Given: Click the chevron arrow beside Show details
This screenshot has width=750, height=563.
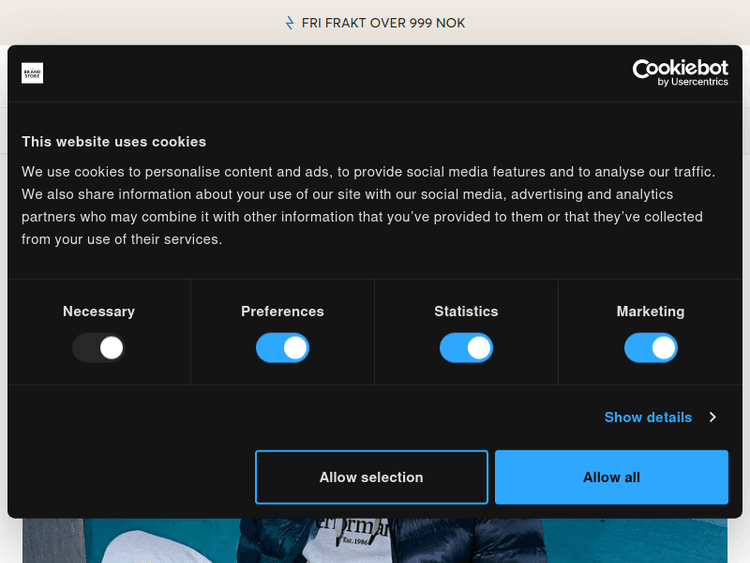Looking at the screenshot, I should pos(712,417).
